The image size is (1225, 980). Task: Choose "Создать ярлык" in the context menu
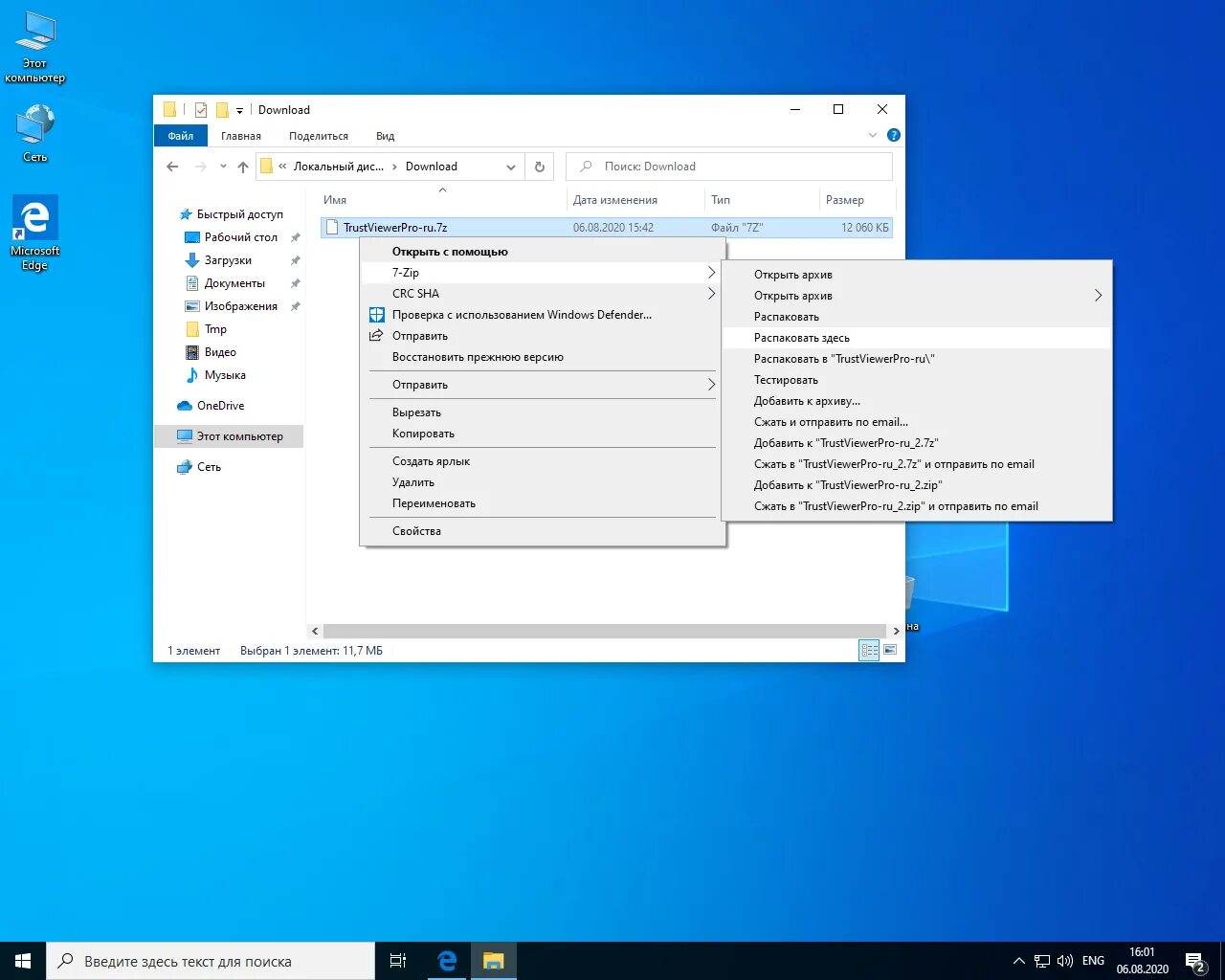[x=543, y=461]
